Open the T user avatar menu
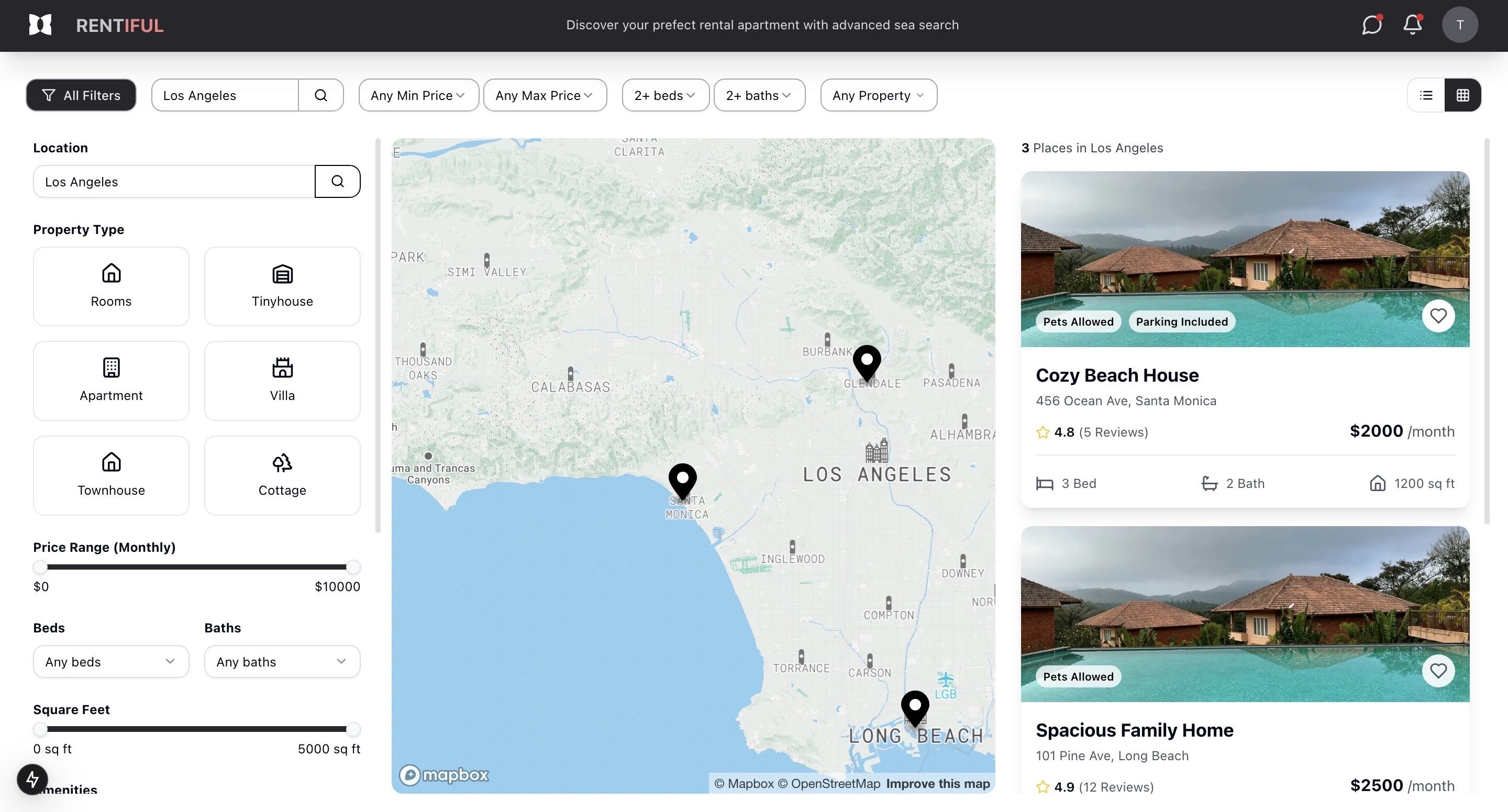 pyautogui.click(x=1460, y=25)
